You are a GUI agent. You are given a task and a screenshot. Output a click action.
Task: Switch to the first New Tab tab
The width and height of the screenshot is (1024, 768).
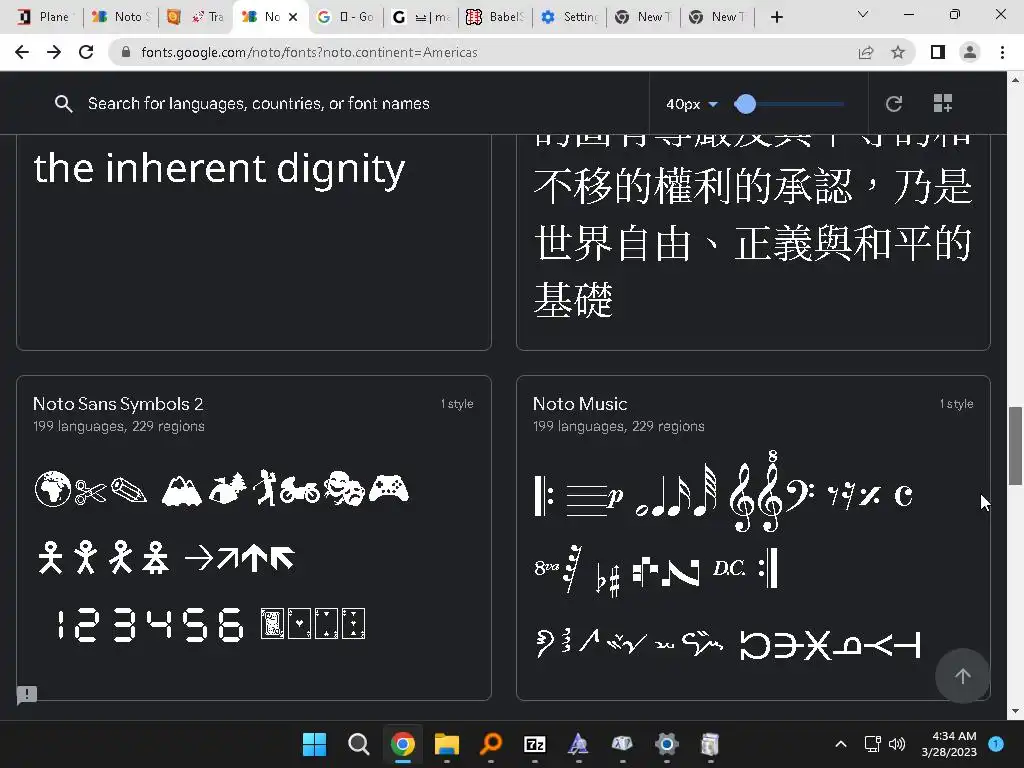click(x=643, y=17)
